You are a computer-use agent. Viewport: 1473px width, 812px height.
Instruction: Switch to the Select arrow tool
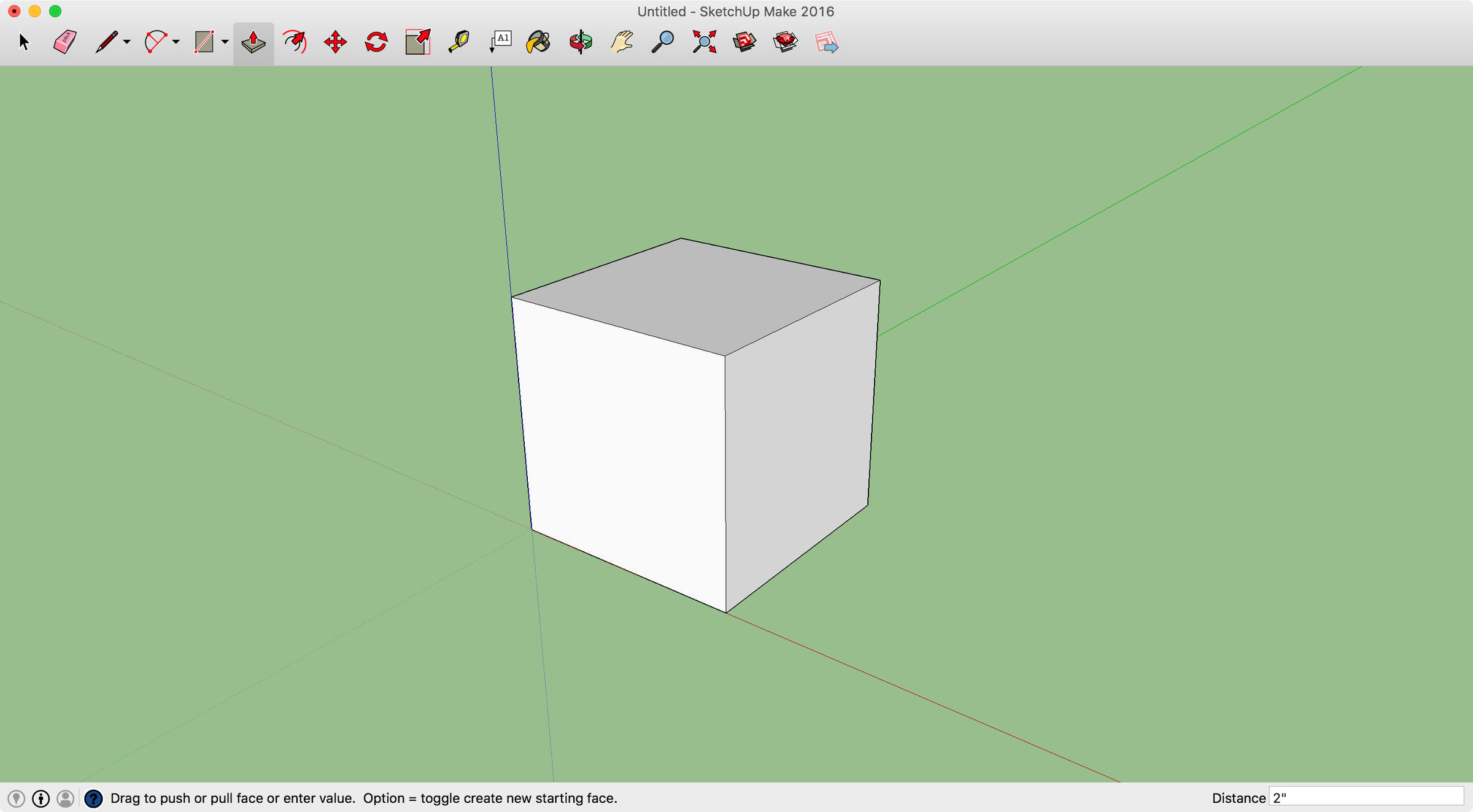[x=25, y=41]
